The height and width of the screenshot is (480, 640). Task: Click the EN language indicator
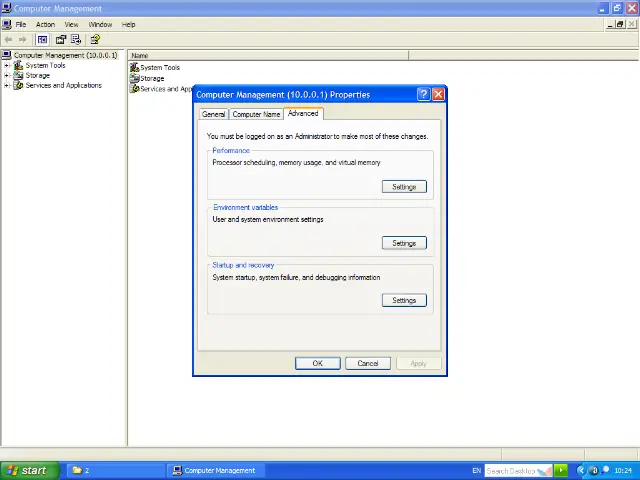[x=476, y=471]
